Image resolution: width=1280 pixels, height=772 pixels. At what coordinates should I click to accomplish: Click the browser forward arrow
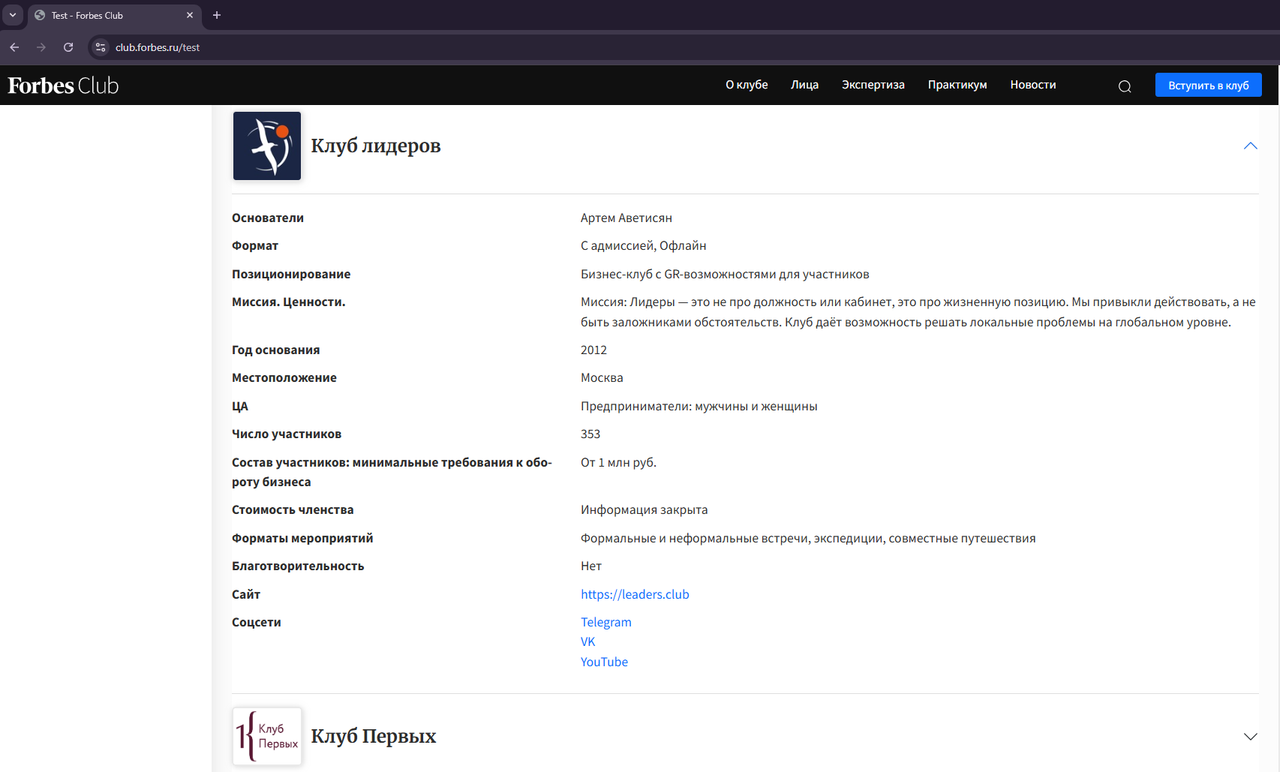coord(41,47)
